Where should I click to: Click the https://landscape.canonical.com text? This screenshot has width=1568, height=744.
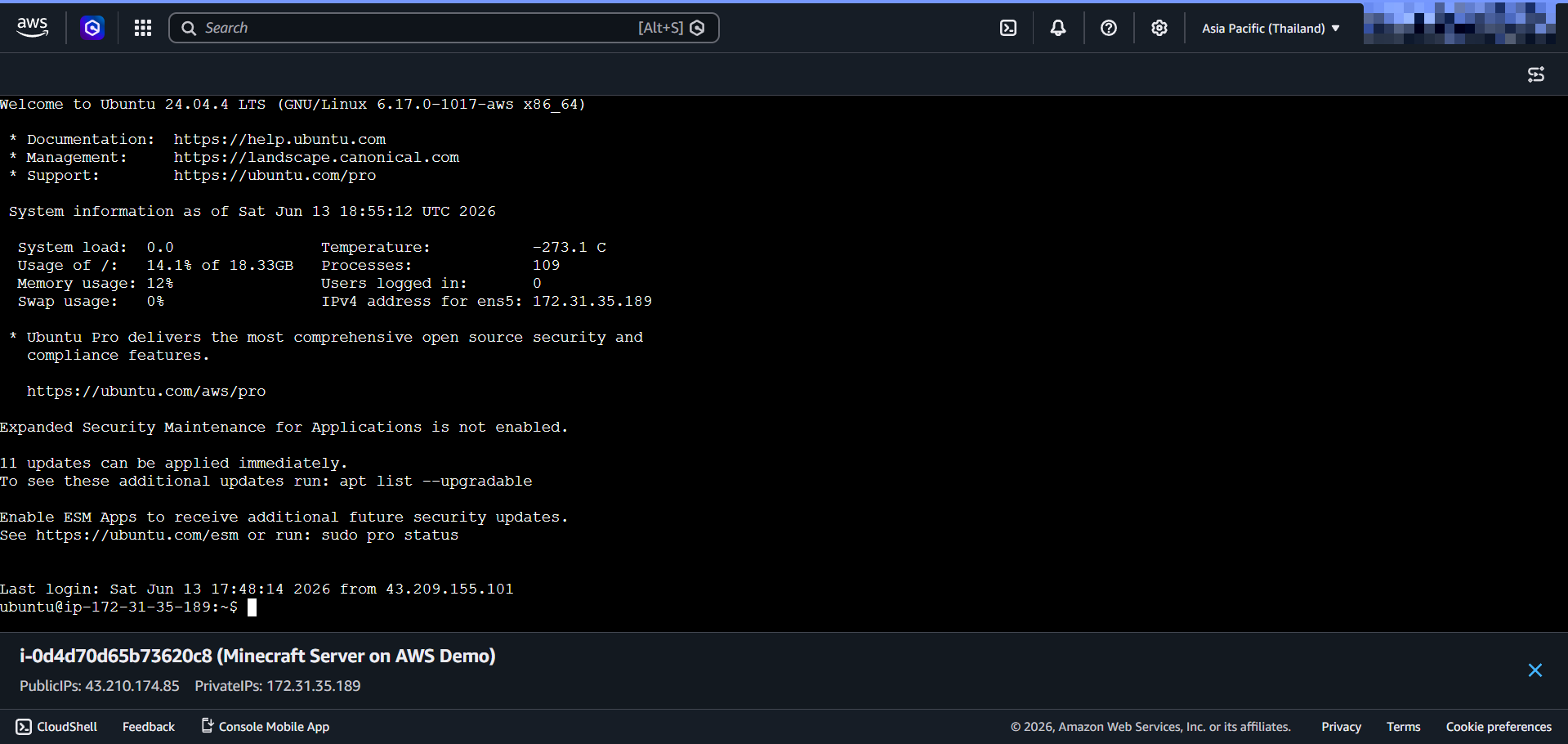click(x=316, y=157)
